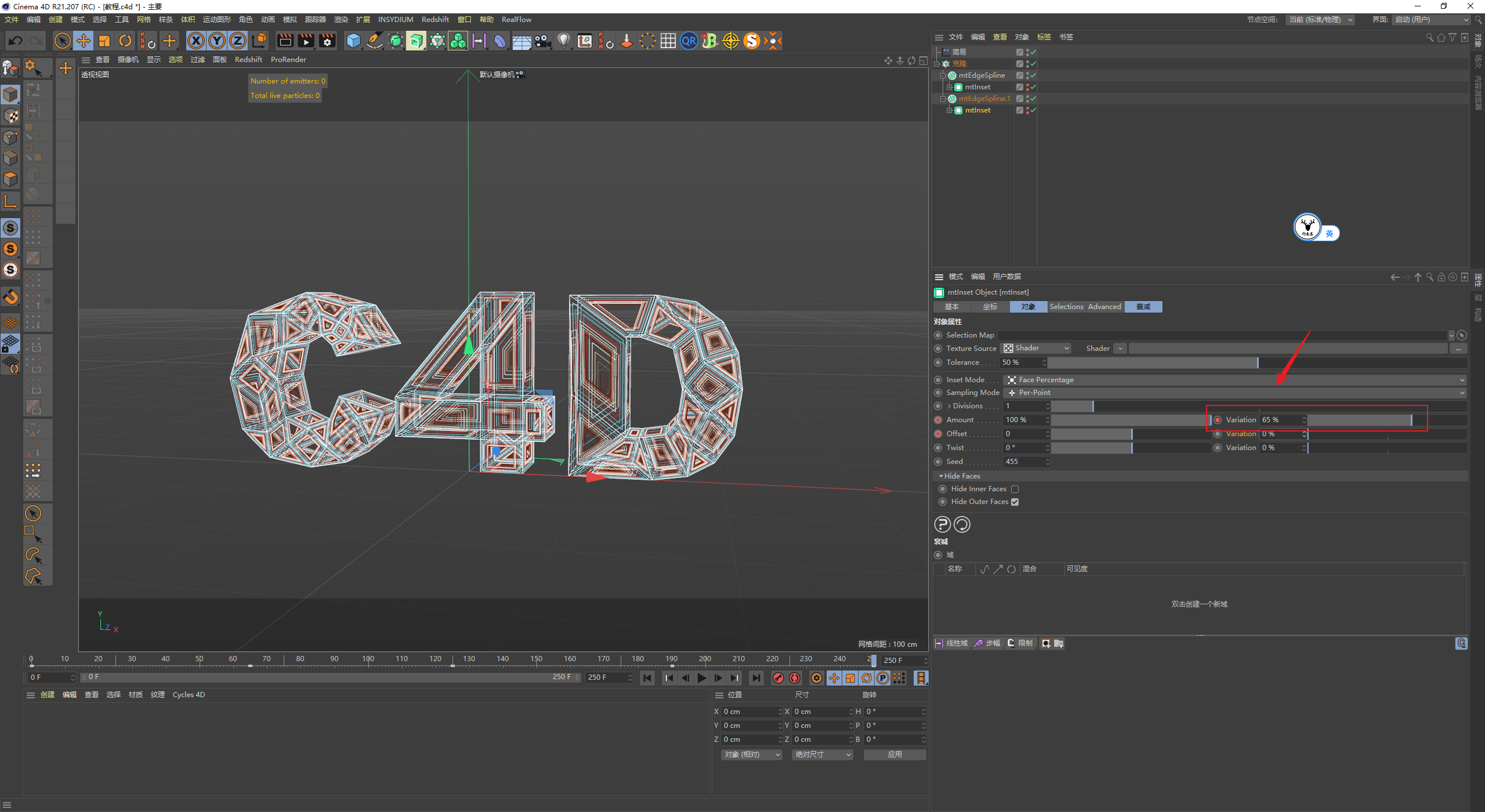Screen dimensions: 1485x812
Task: Toggle the X axis lock
Action: click(196, 41)
